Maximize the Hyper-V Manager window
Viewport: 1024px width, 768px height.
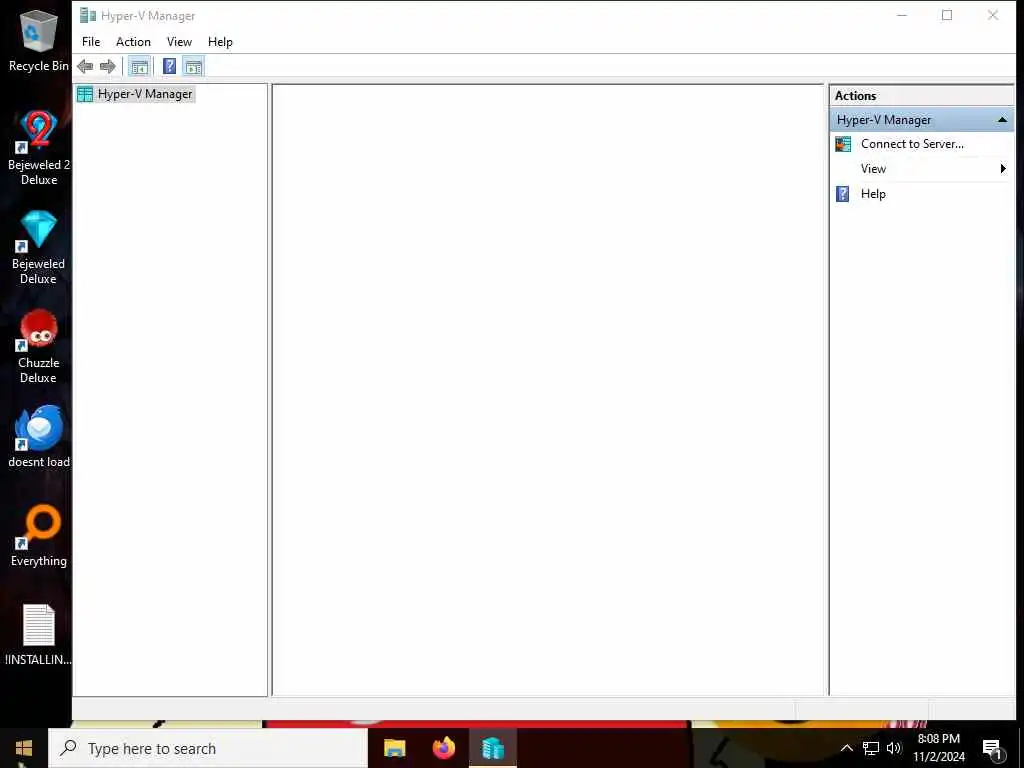pyautogui.click(x=947, y=15)
